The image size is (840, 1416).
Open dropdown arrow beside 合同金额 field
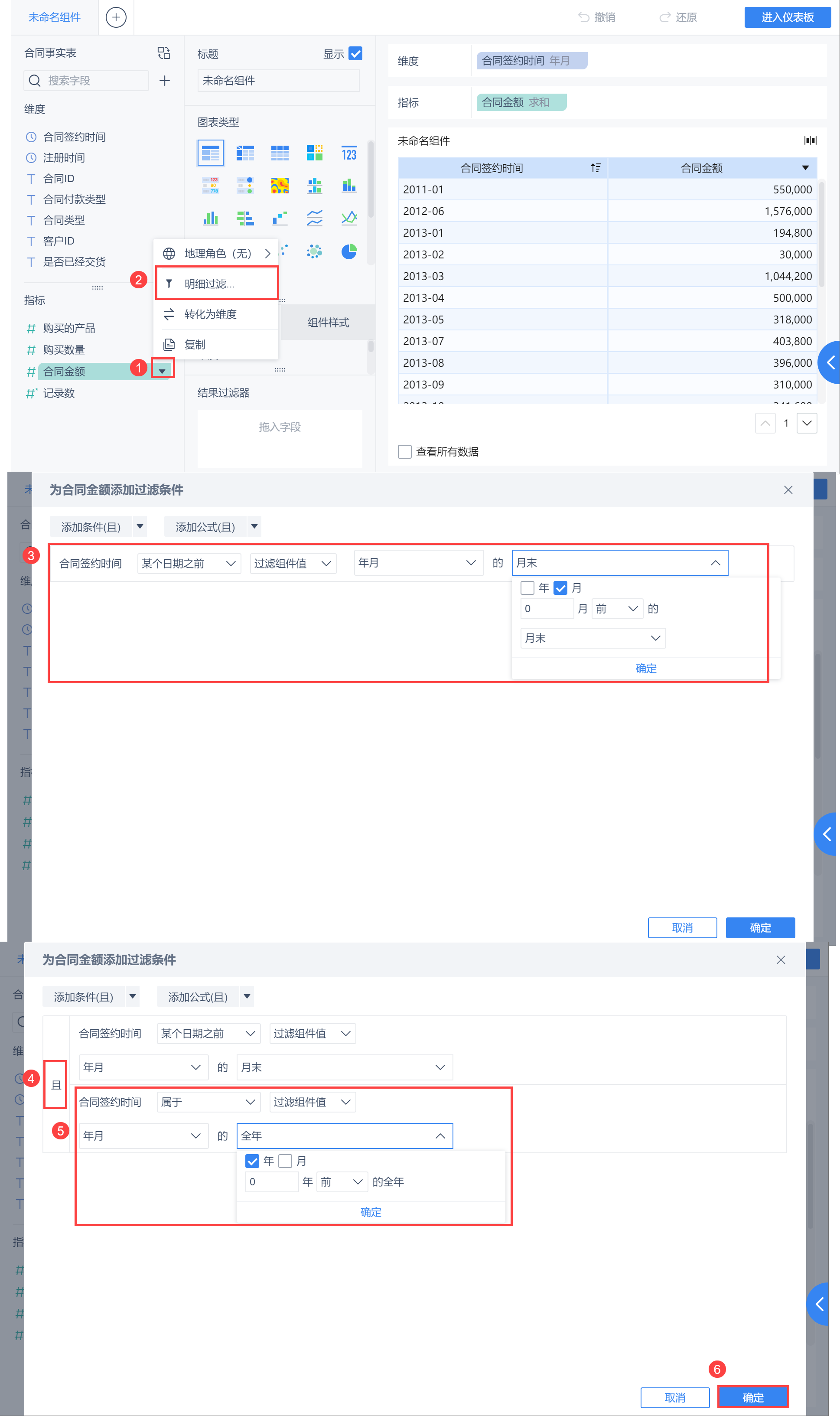[x=163, y=371]
